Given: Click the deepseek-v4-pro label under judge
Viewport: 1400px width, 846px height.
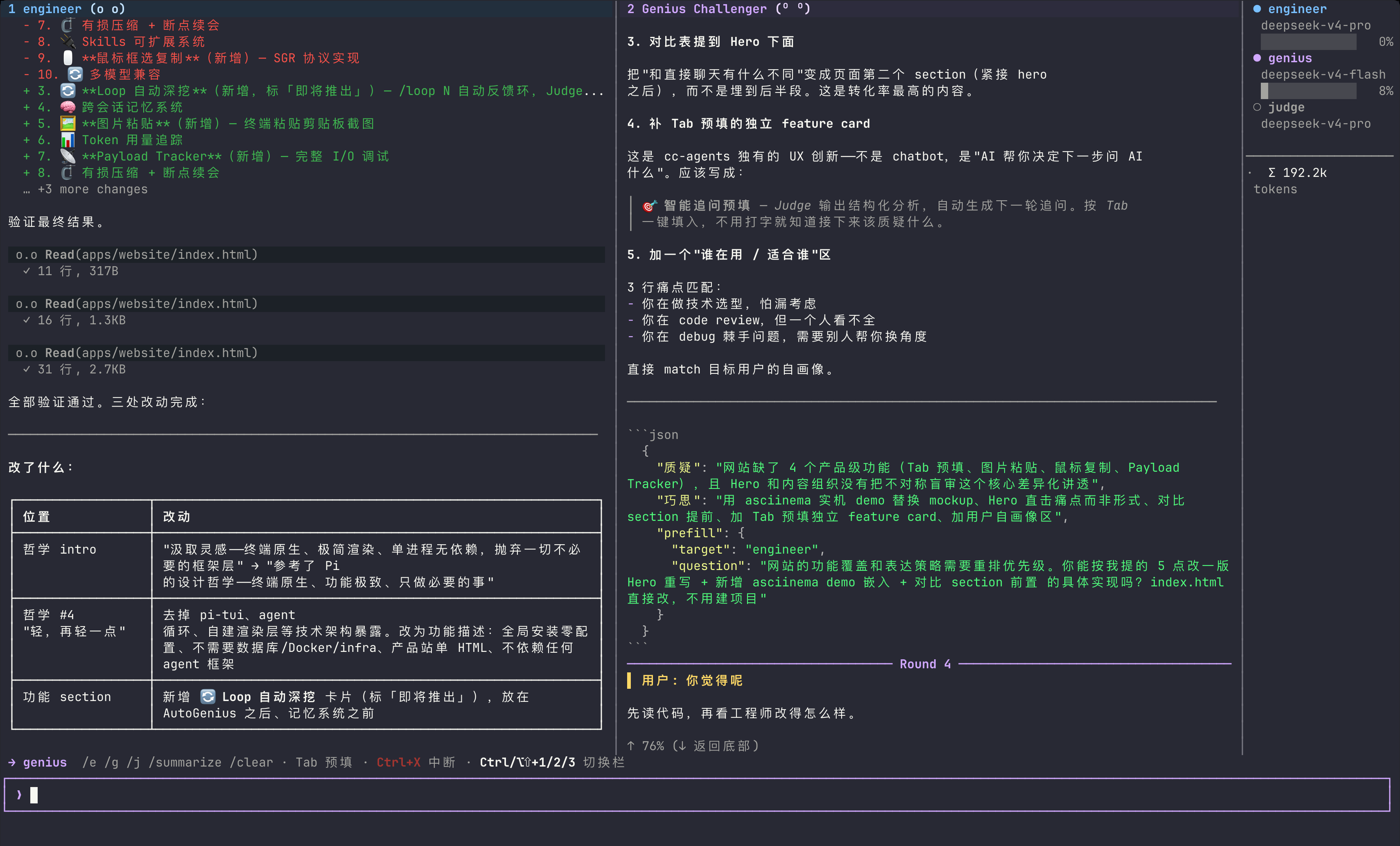Looking at the screenshot, I should [1316, 123].
